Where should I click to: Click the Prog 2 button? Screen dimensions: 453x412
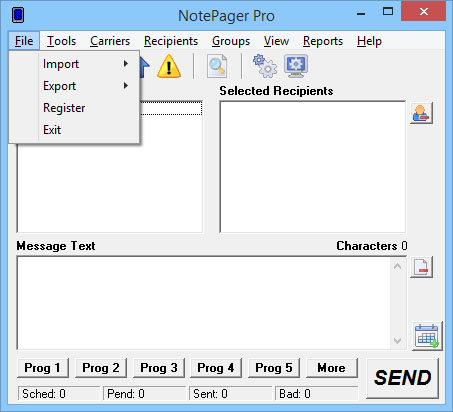(101, 368)
